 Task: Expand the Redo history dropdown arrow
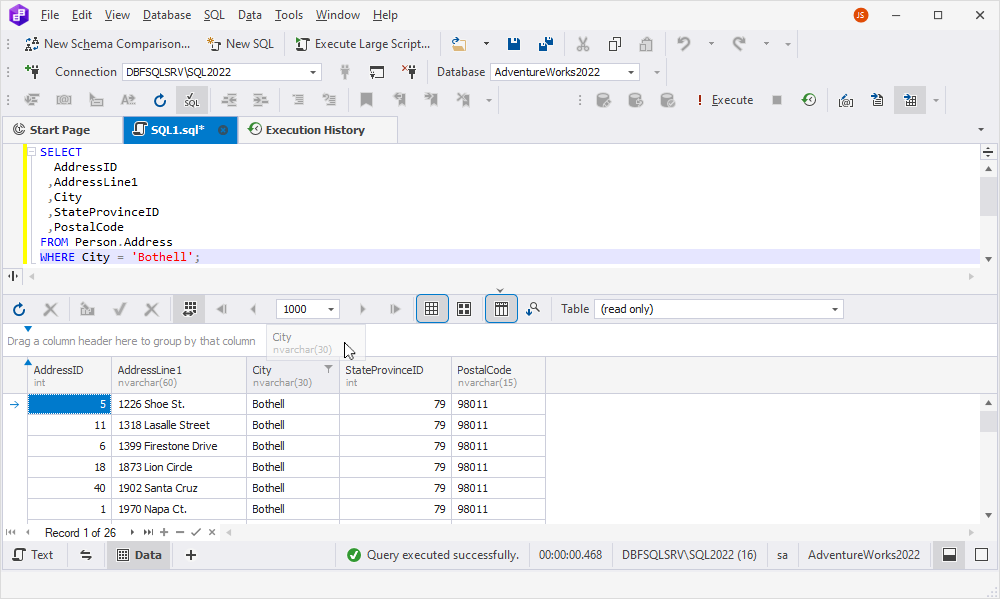click(x=767, y=44)
